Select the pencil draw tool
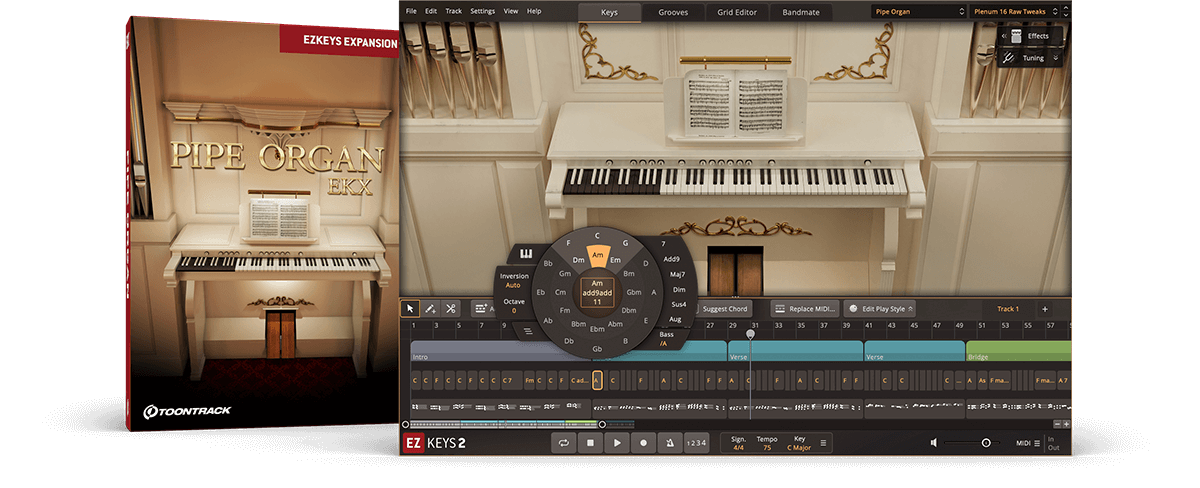The height and width of the screenshot is (488, 1200). pos(430,309)
